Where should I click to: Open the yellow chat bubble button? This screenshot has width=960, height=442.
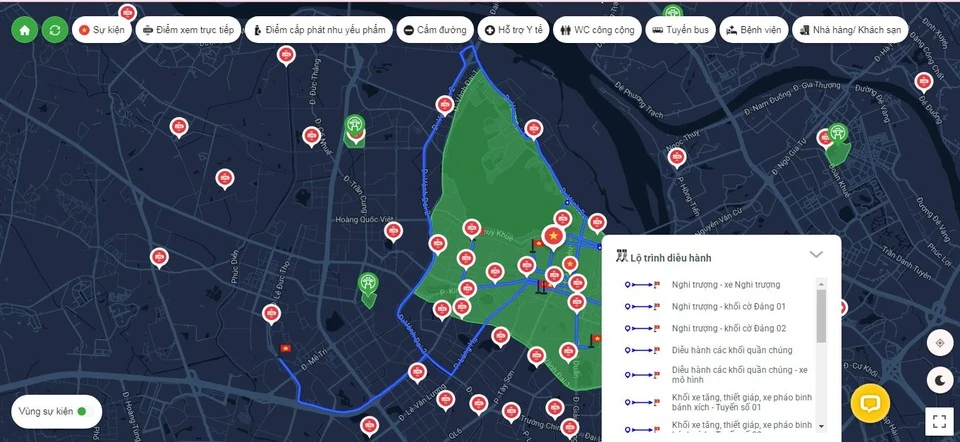pyautogui.click(x=870, y=403)
